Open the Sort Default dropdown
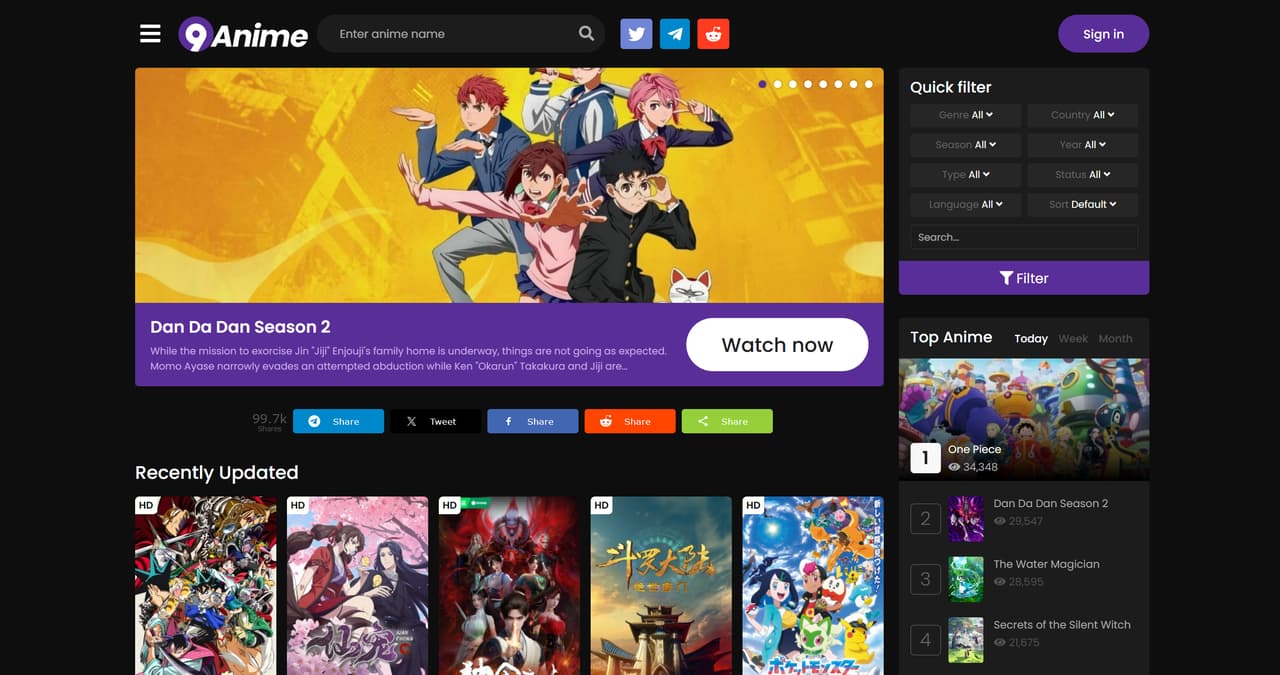The height and width of the screenshot is (675, 1280). click(1082, 204)
